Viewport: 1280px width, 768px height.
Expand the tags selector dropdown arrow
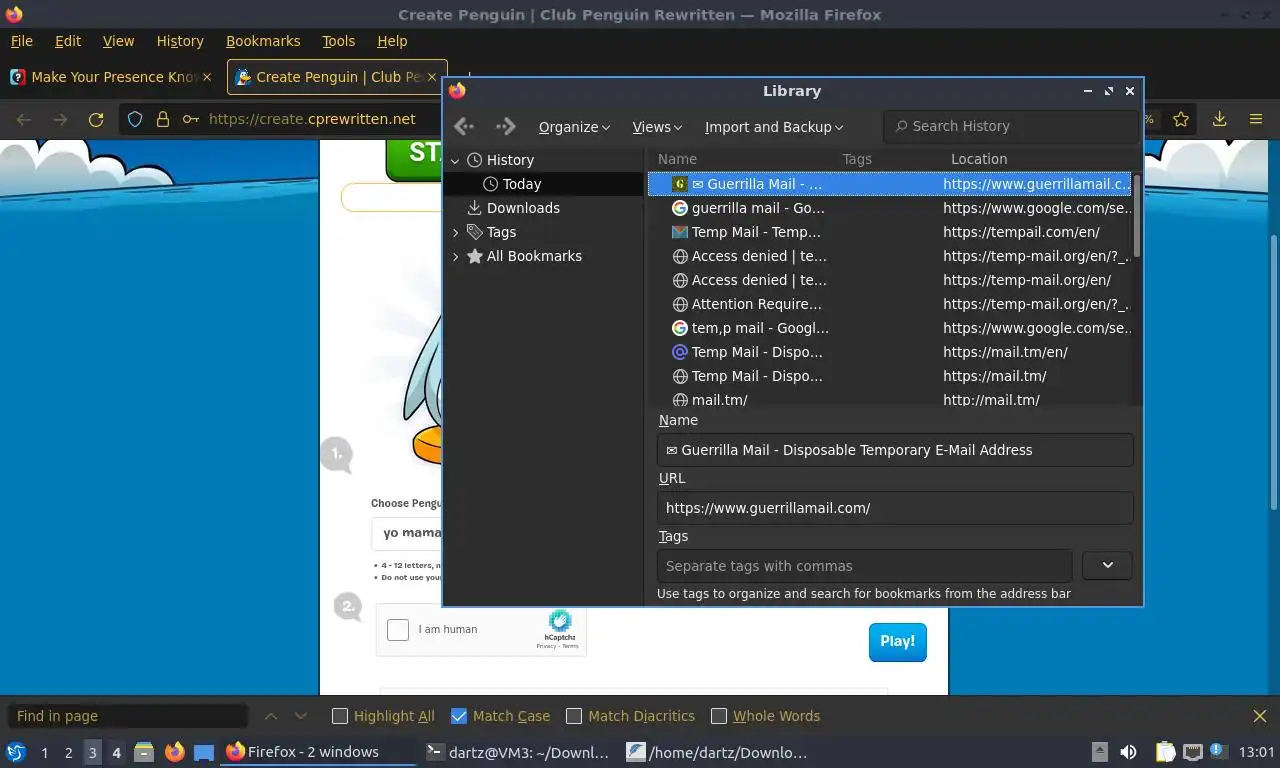pyautogui.click(x=1107, y=565)
